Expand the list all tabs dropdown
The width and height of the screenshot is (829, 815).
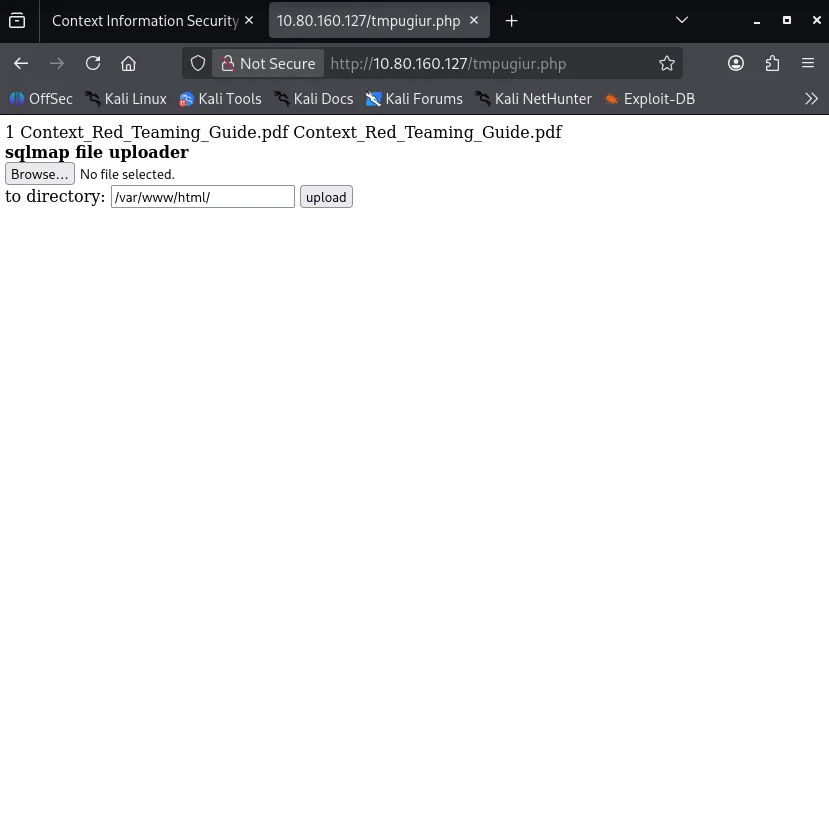681,20
